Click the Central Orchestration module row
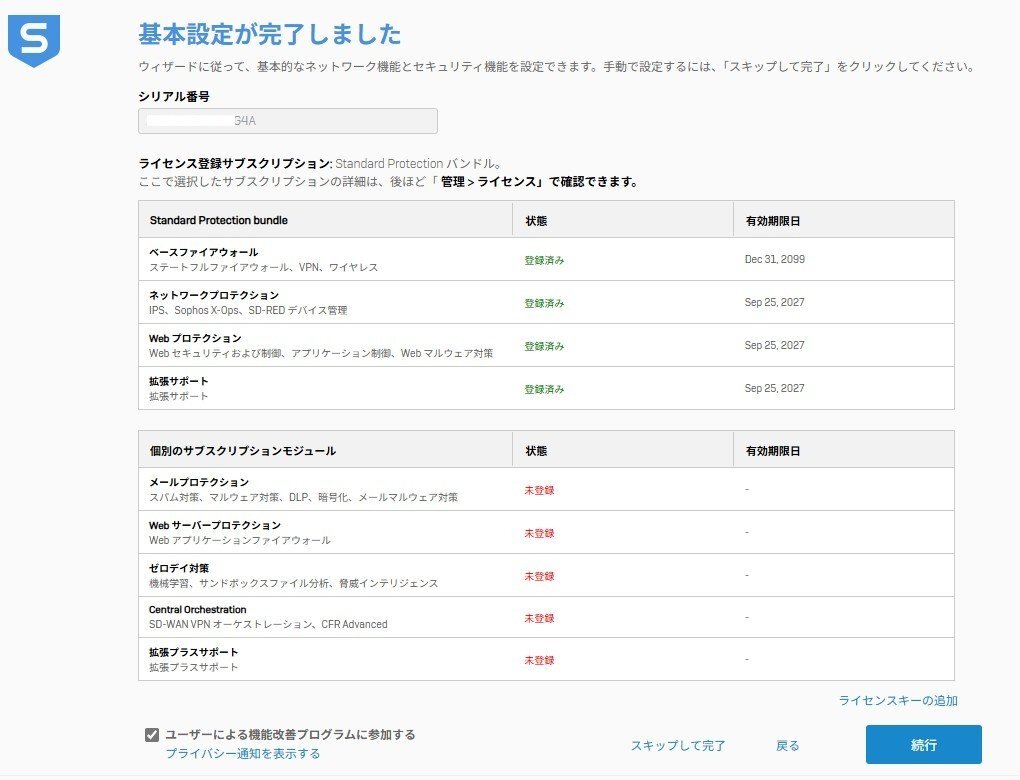This screenshot has height=780, width=1020. pos(198,610)
